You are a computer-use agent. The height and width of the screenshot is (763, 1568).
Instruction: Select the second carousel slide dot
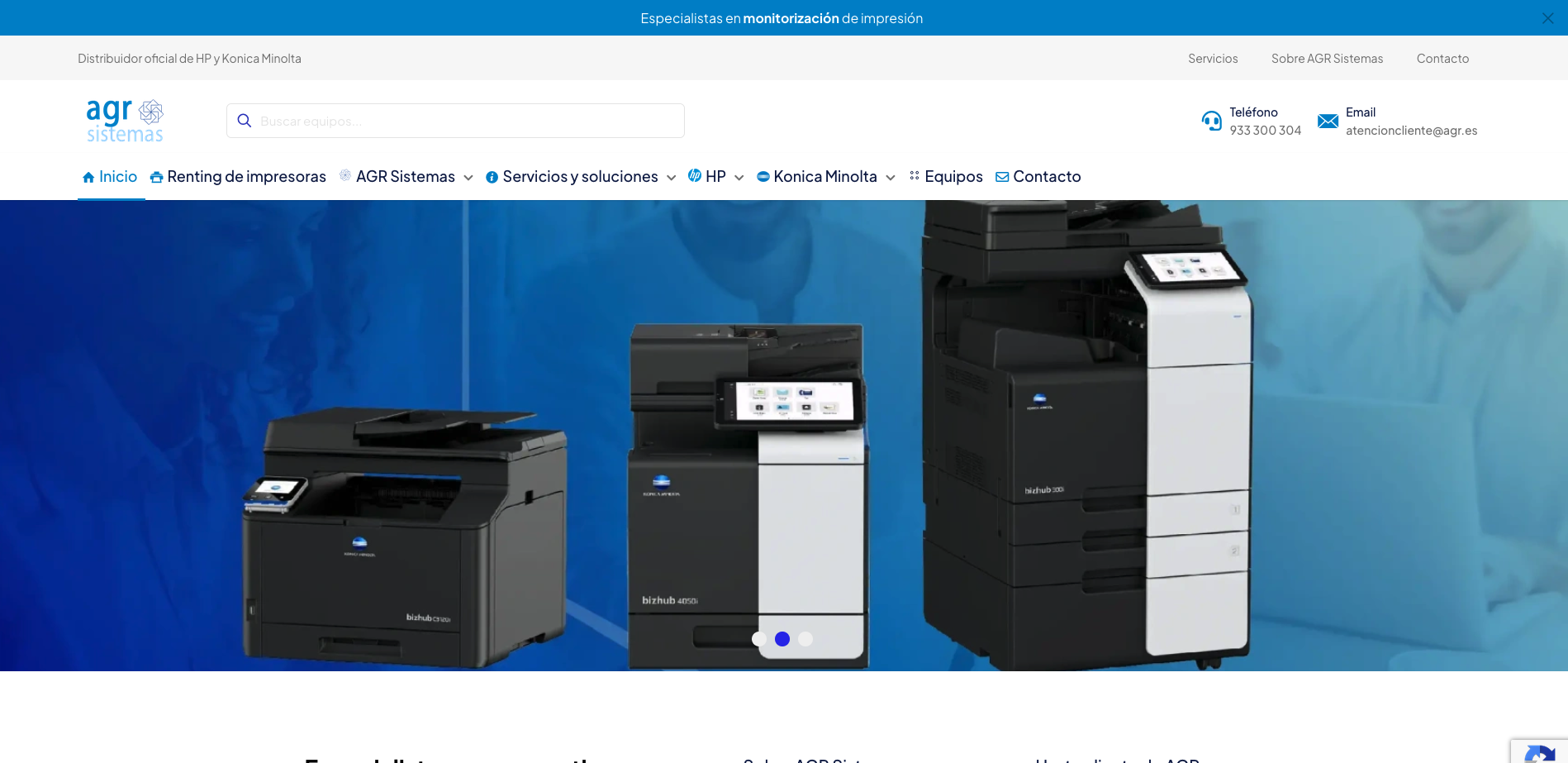coord(782,639)
